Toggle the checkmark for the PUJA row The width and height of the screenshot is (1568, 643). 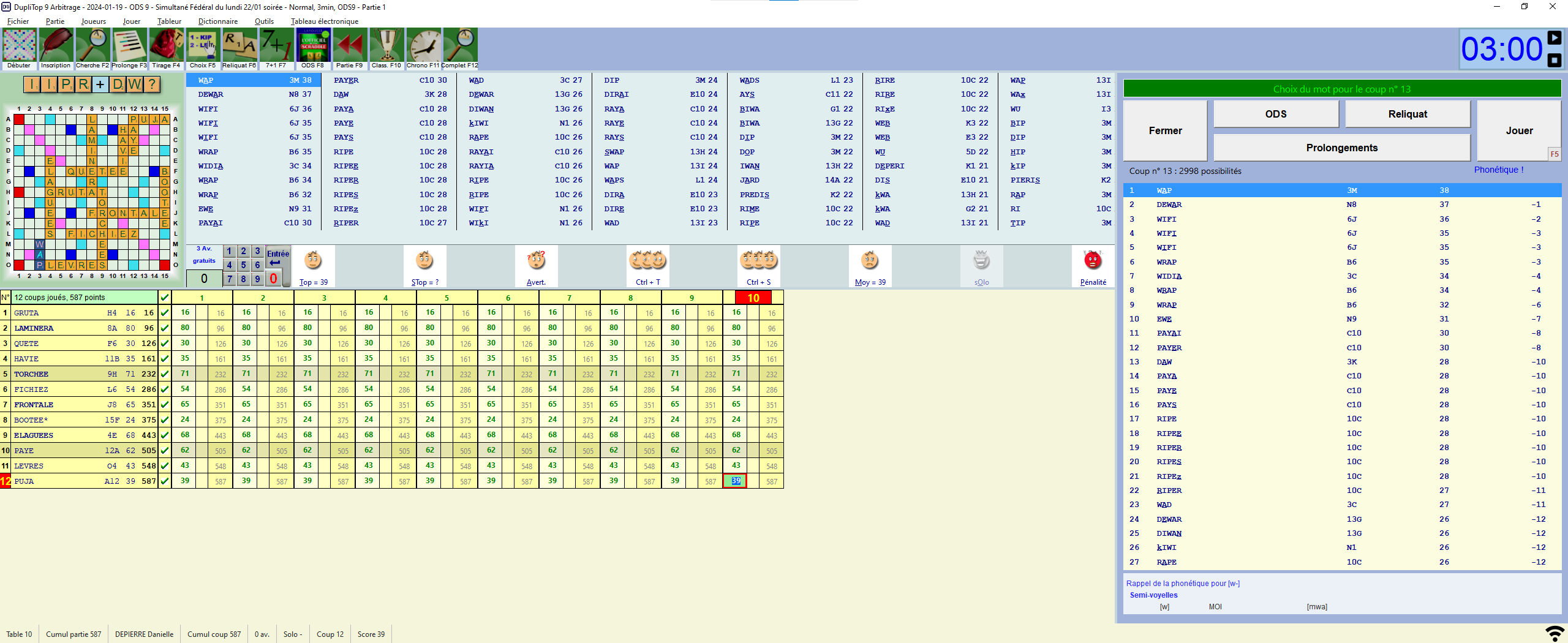[x=164, y=481]
